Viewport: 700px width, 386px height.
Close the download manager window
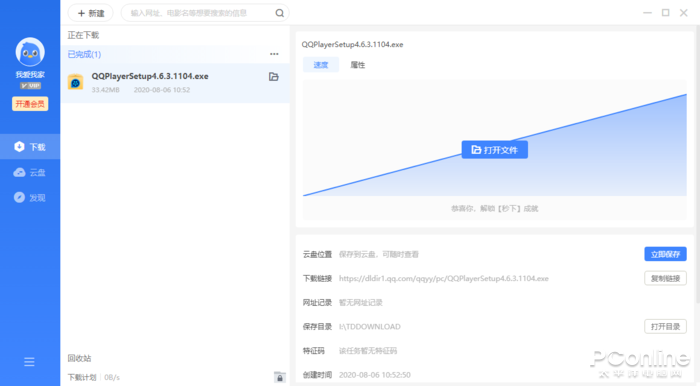[x=683, y=12]
